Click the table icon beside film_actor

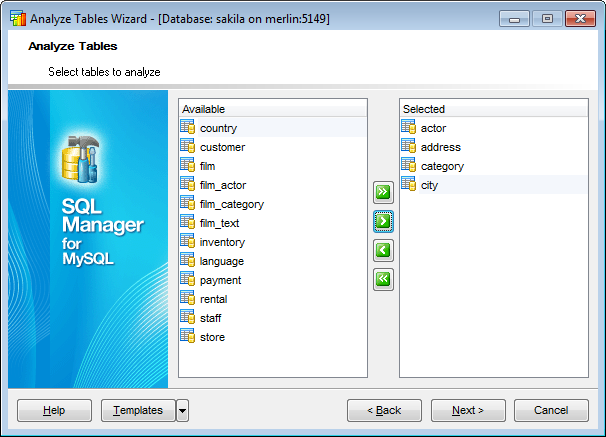pyautogui.click(x=188, y=184)
